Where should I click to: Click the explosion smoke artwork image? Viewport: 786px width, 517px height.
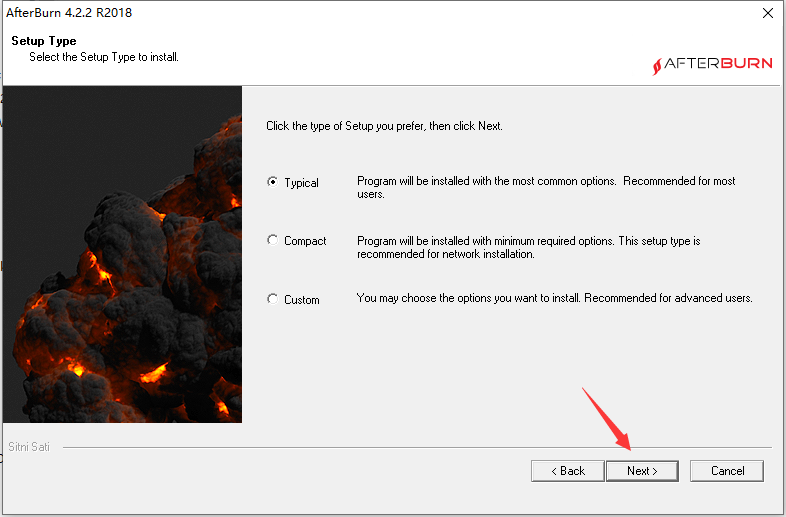(x=122, y=254)
